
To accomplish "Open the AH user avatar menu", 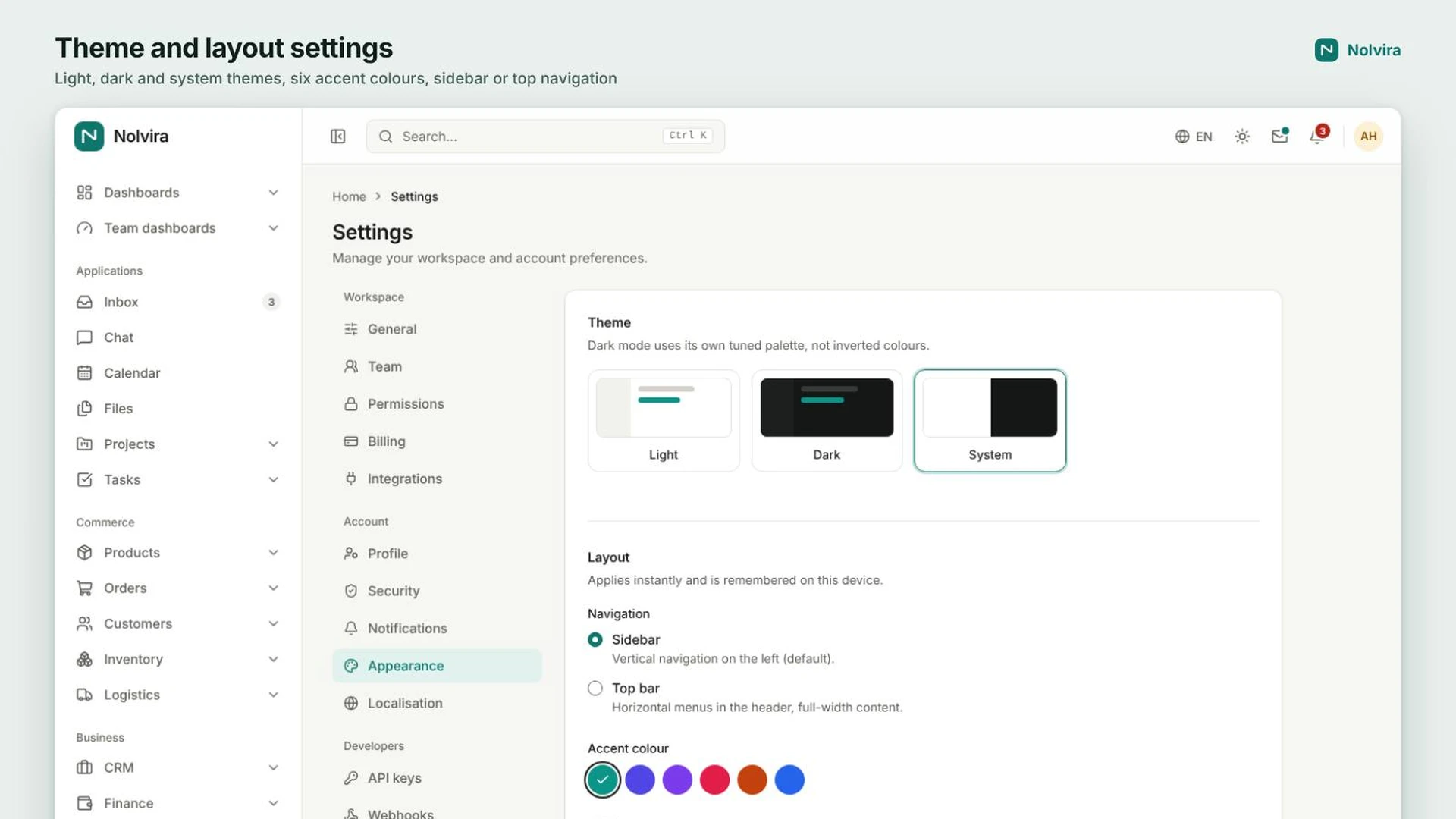I will 1368,136.
